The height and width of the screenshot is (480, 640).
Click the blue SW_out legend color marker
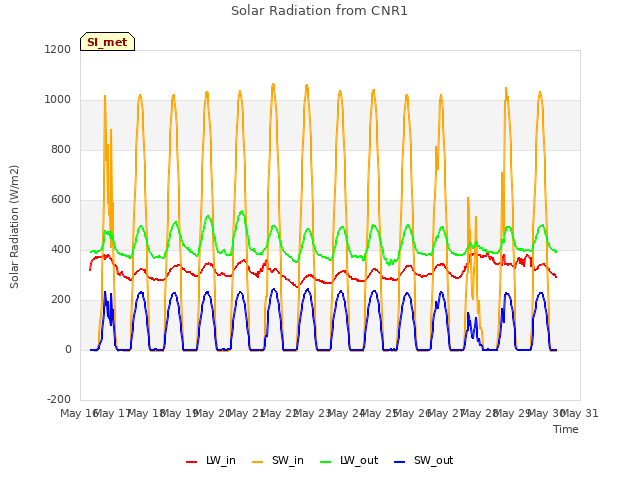[x=400, y=462]
